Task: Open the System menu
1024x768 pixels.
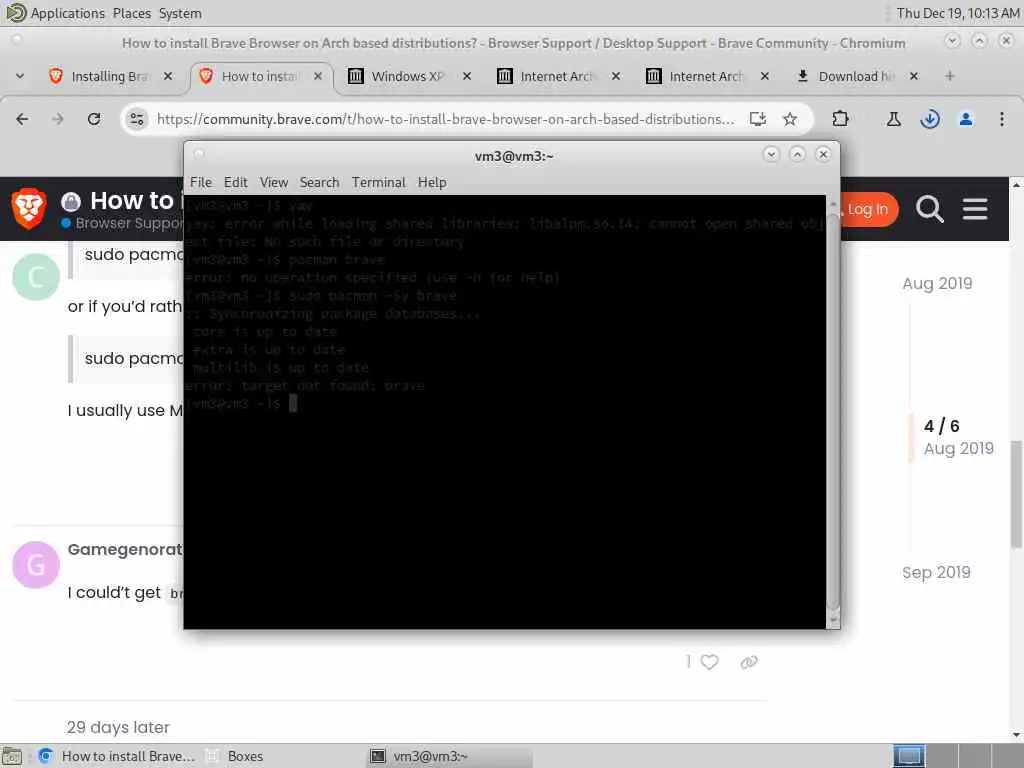Action: pos(180,13)
